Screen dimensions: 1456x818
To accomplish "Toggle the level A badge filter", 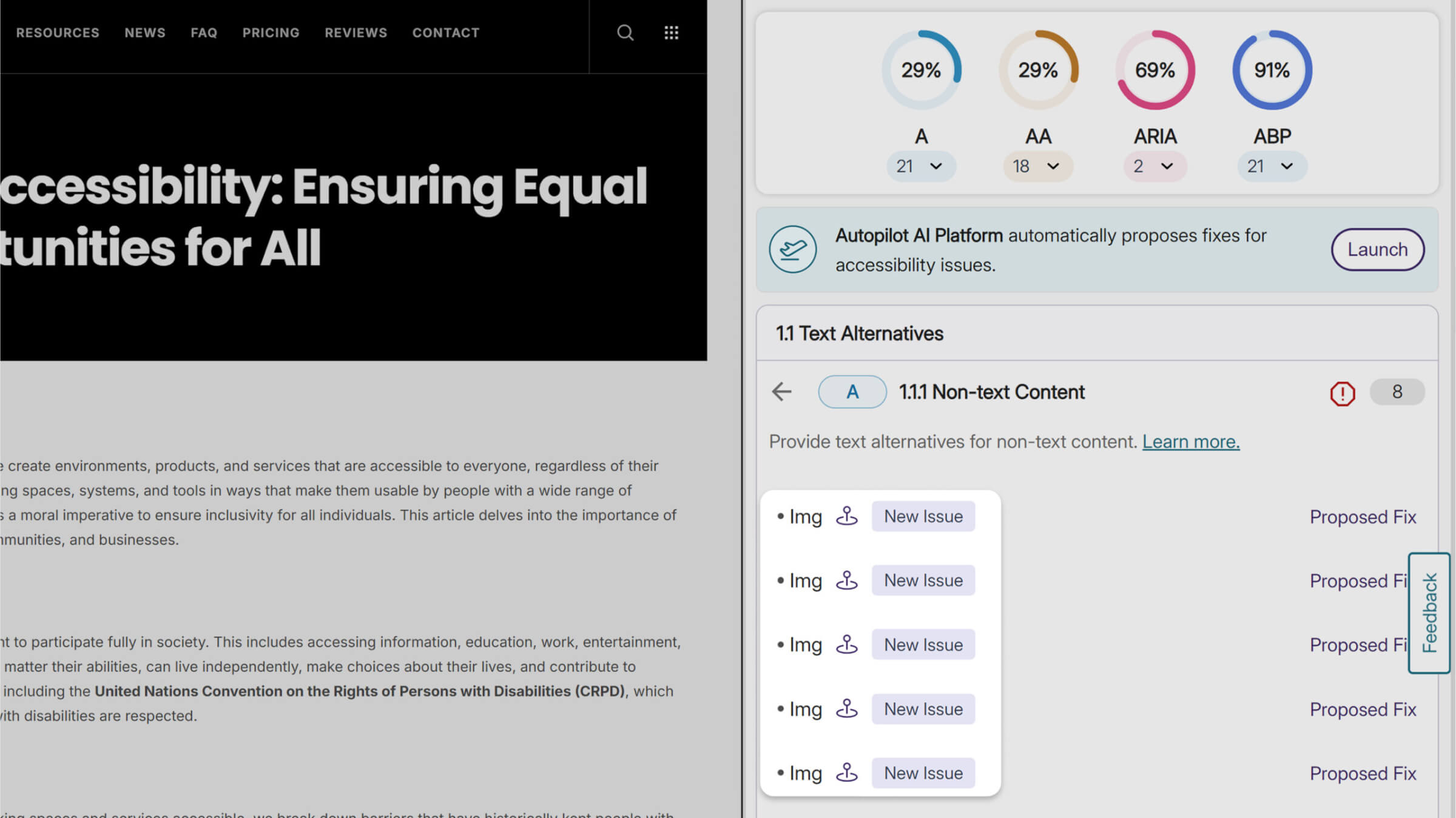I will 852,392.
